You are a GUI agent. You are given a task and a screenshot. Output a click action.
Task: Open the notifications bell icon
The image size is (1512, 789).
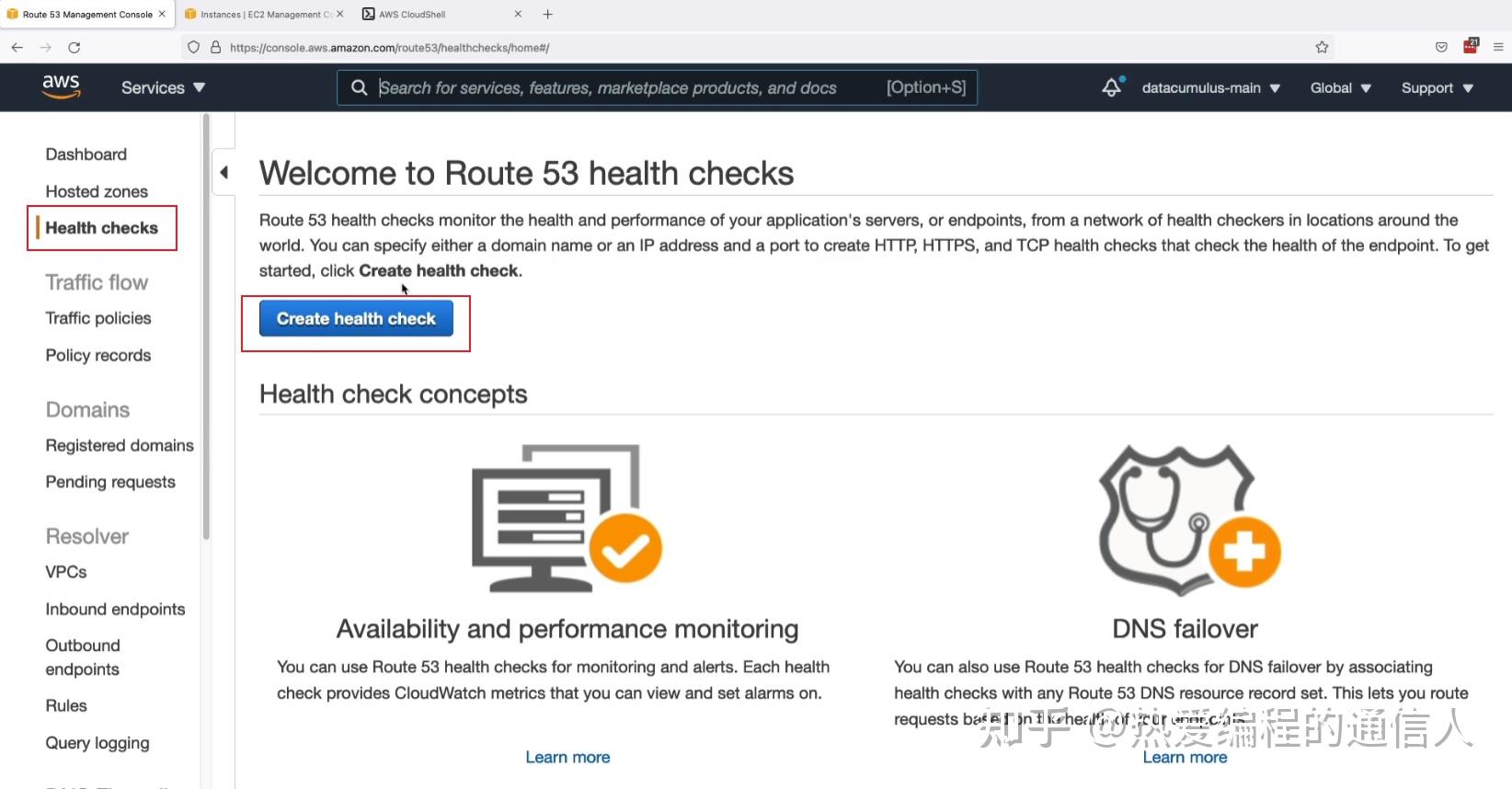coord(1112,87)
